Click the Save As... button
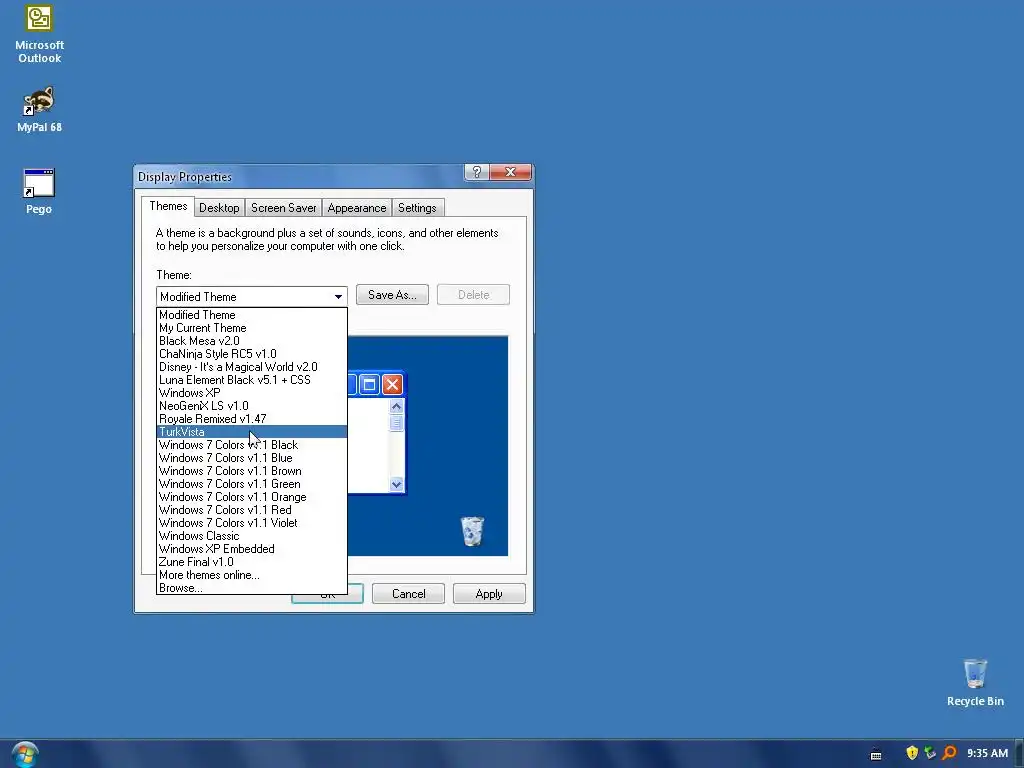This screenshot has height=768, width=1024. point(392,295)
